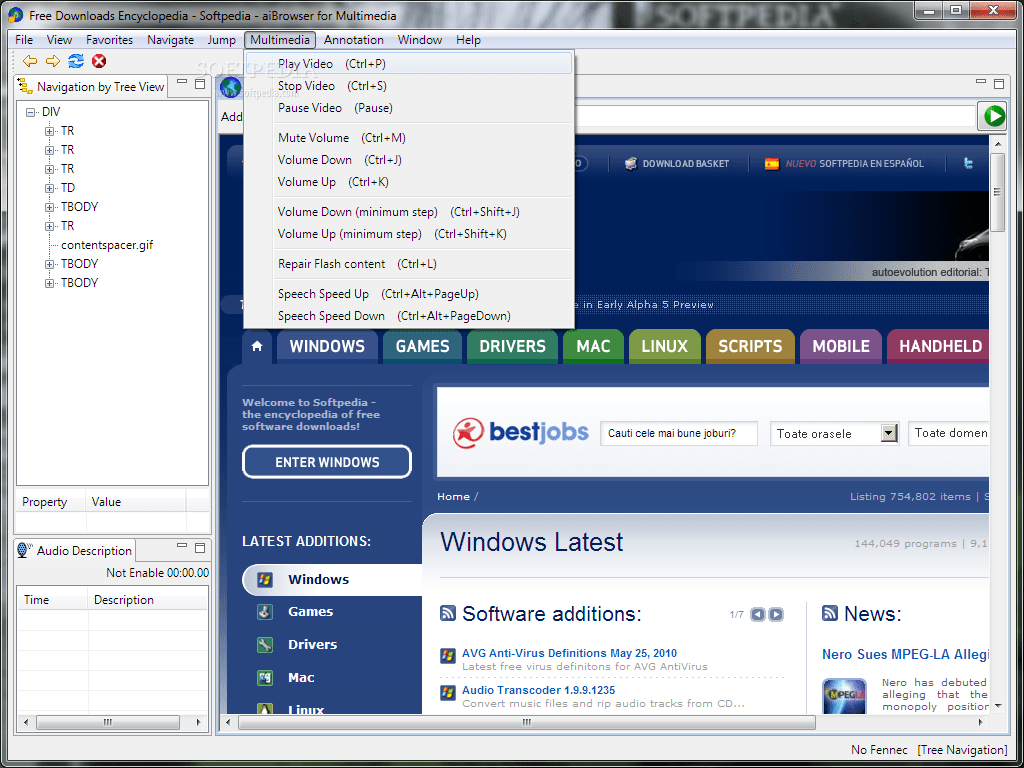Open the GAMES category tab
The width and height of the screenshot is (1024, 768).
coord(423,347)
